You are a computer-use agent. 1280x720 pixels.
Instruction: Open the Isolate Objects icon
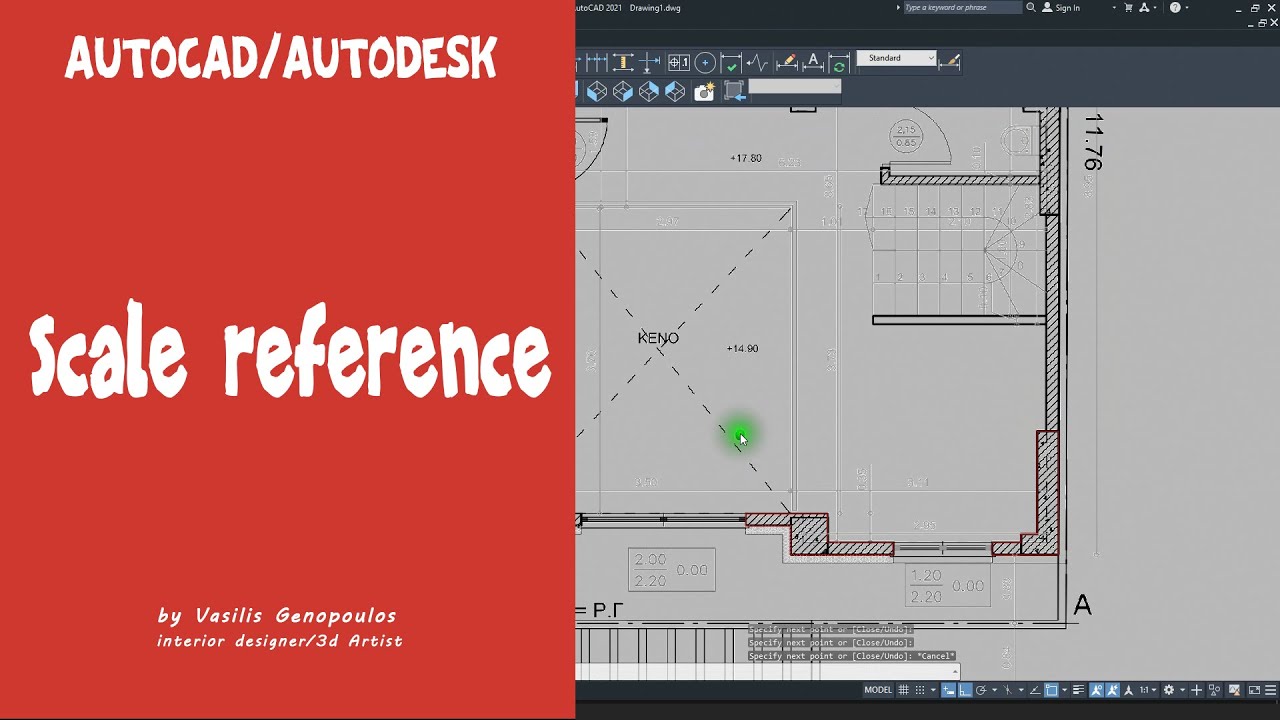click(x=1215, y=690)
